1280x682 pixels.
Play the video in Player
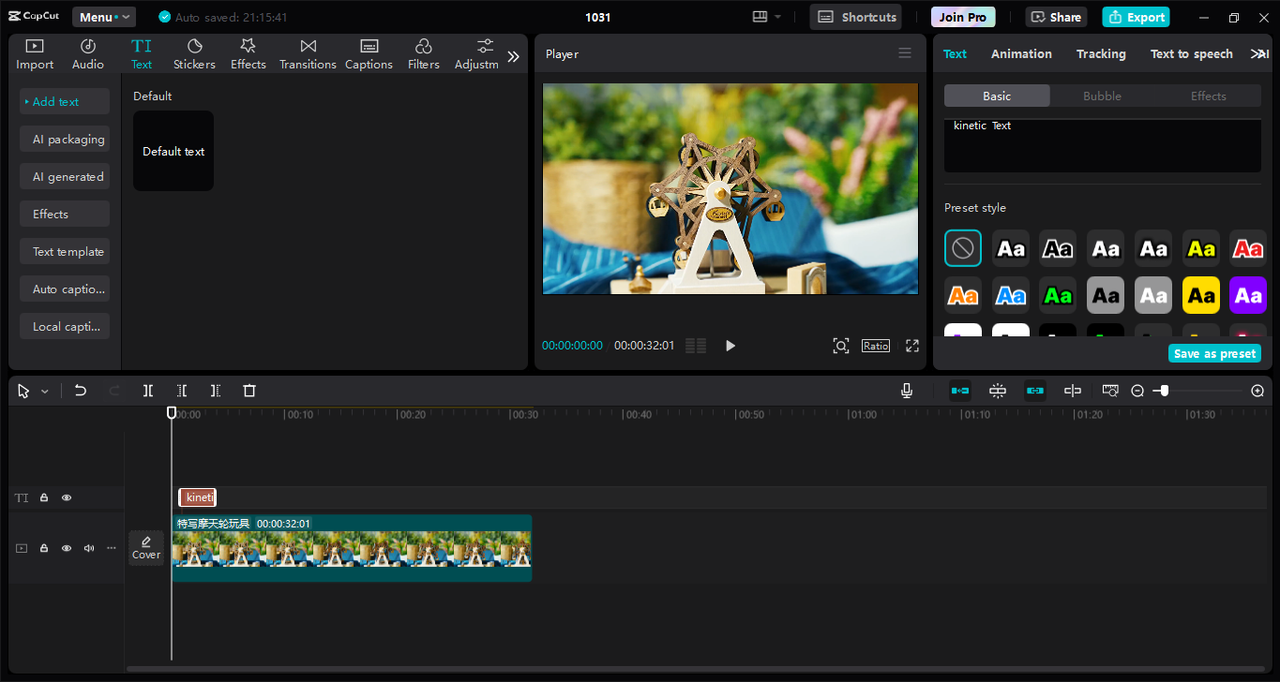coord(730,346)
